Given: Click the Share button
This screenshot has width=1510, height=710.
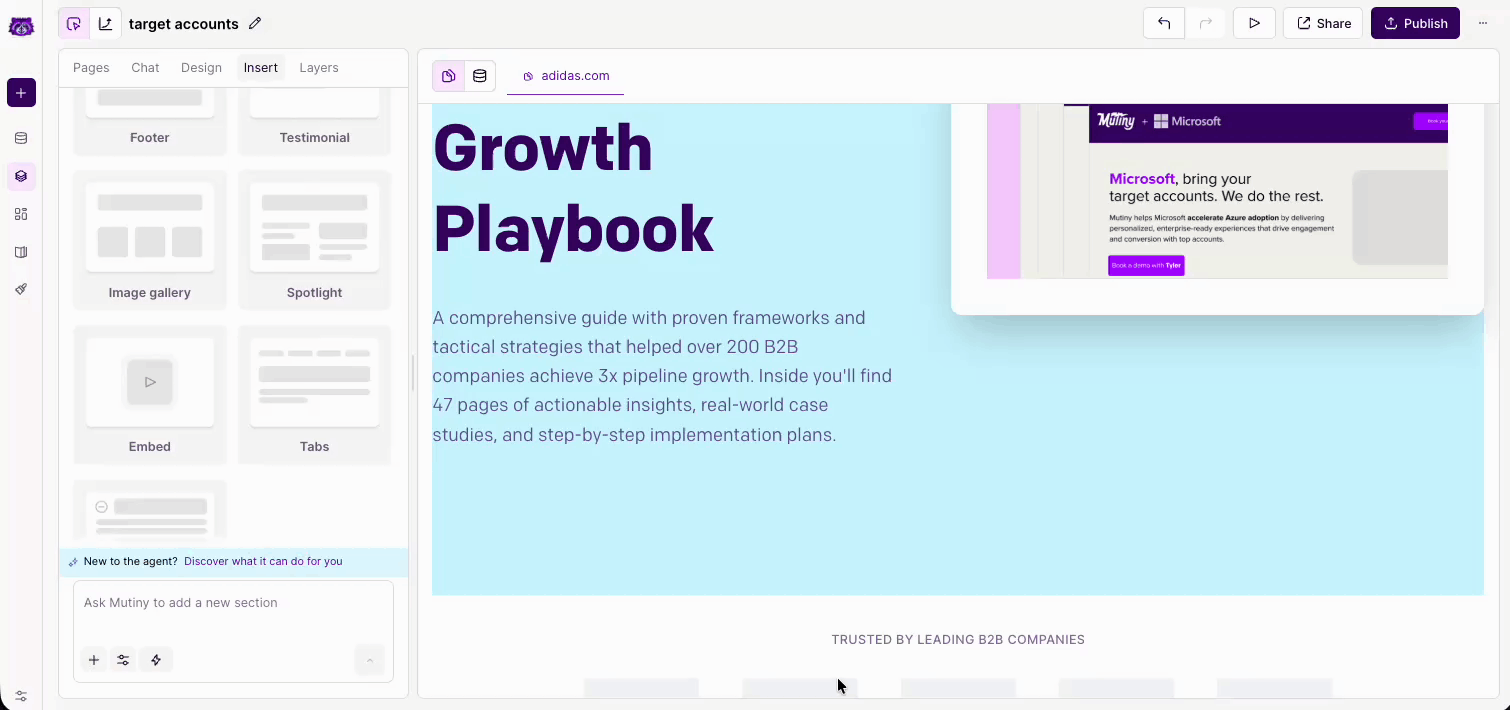Looking at the screenshot, I should click(1323, 24).
